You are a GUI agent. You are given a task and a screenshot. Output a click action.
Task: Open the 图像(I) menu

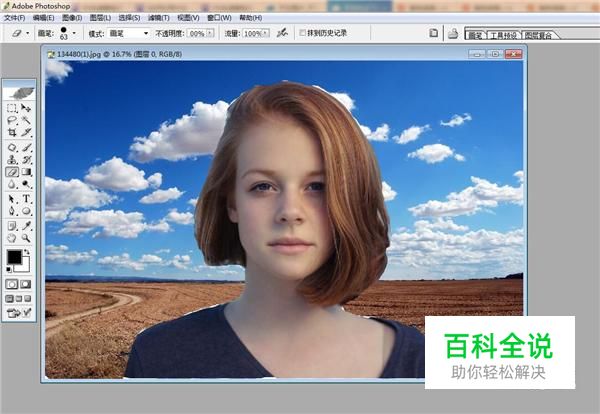(72, 18)
